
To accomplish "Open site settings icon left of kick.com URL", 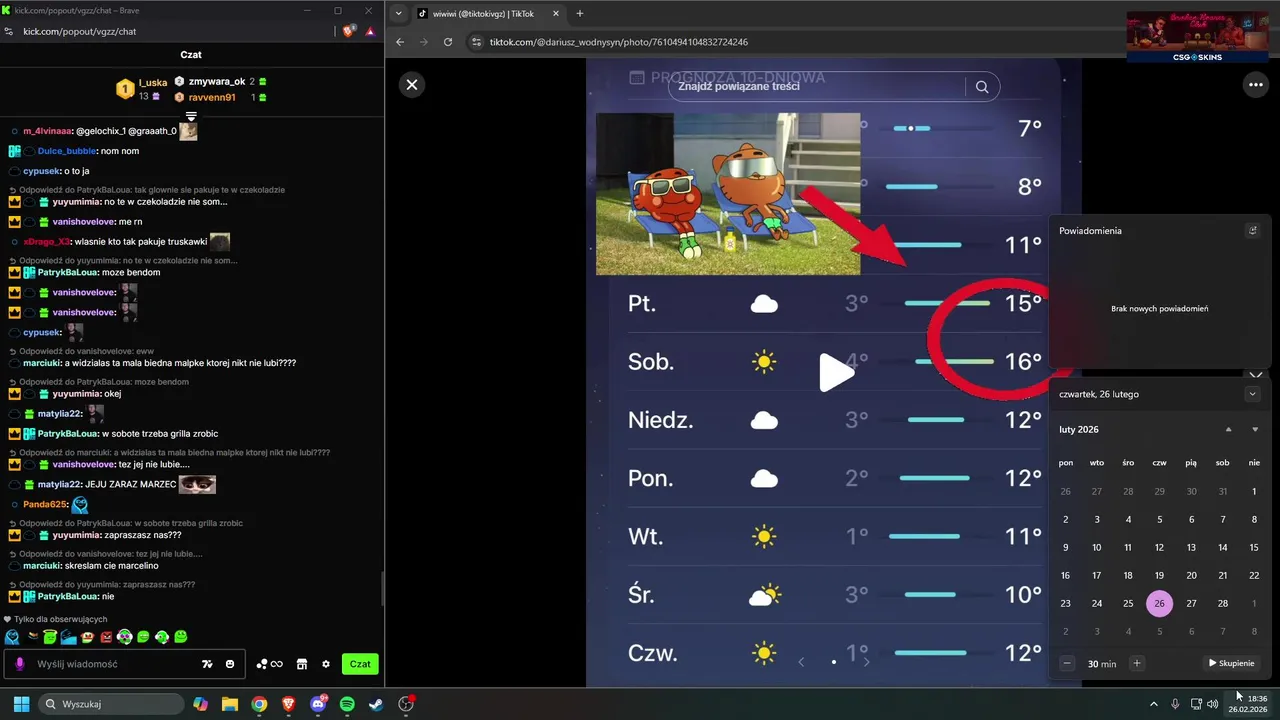I will (9, 32).
